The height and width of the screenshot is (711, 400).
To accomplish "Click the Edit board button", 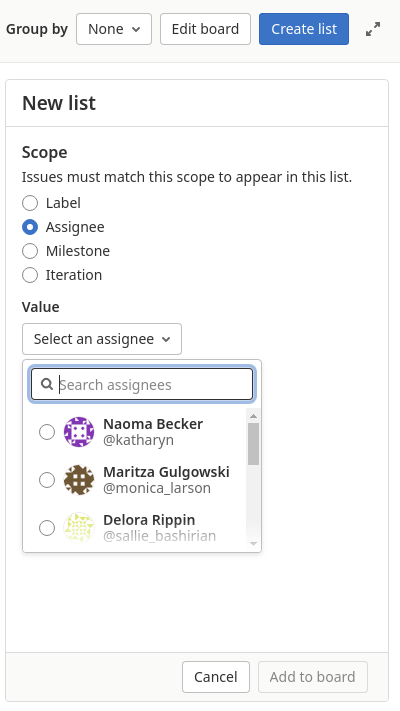I will point(205,29).
